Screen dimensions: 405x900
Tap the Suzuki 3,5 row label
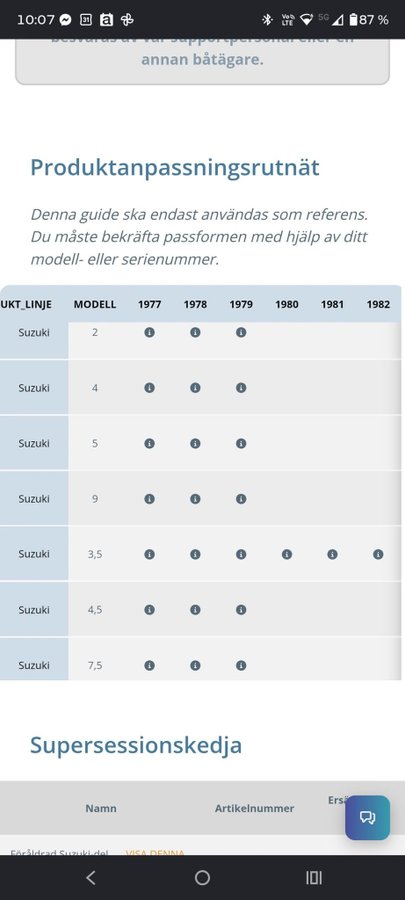tap(34, 554)
